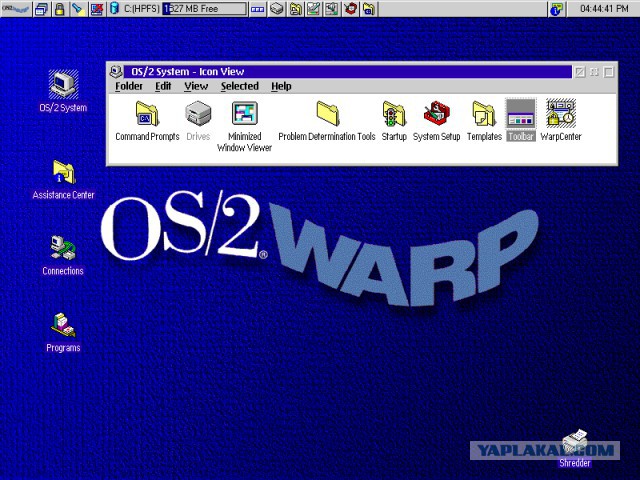Open the last folder icon in WarpCenter tray
640x480 pixels.
click(x=369, y=9)
